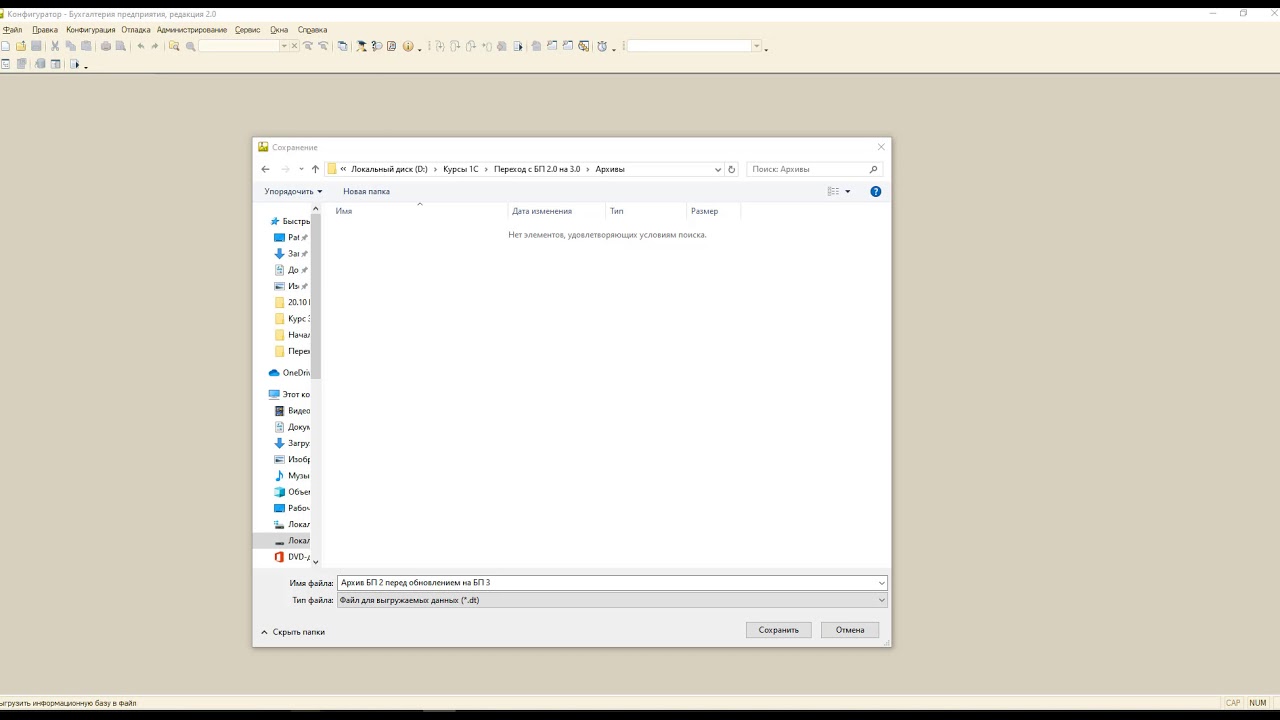Image resolution: width=1280 pixels, height=720 pixels.
Task: Open the Правка menu
Action: pyautogui.click(x=45, y=30)
